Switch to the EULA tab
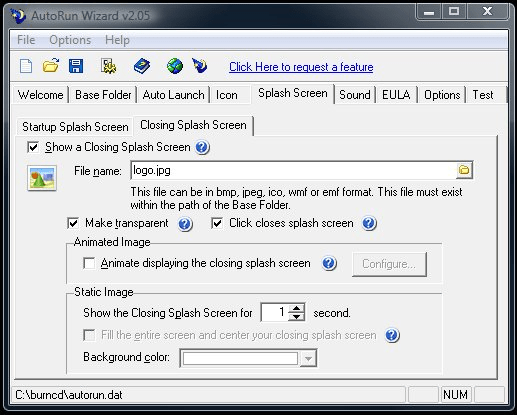The image size is (517, 415). [396, 95]
